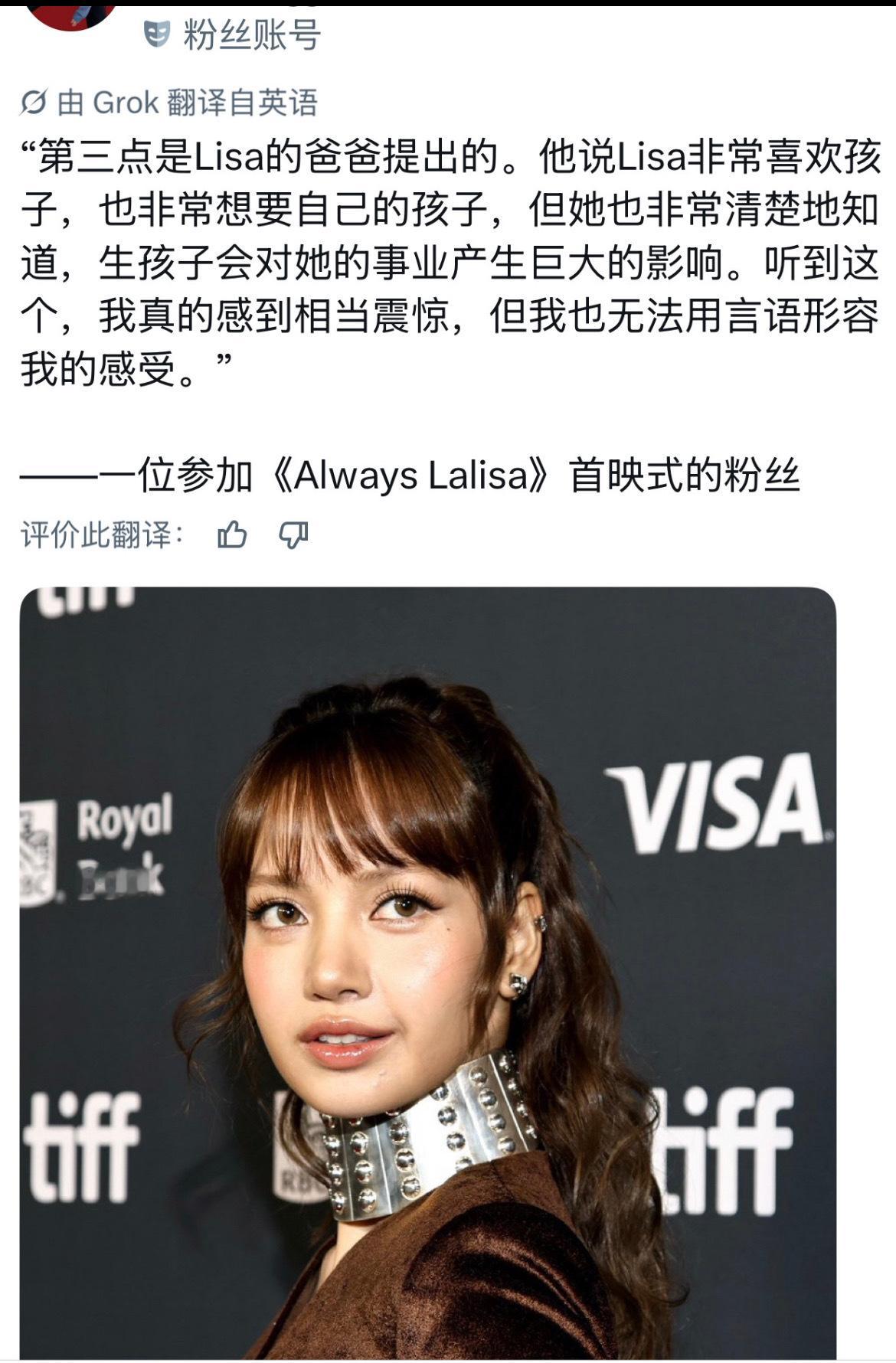896x1363 pixels.
Task: Tap the thumbs-up icon to rate translation
Action: [232, 534]
